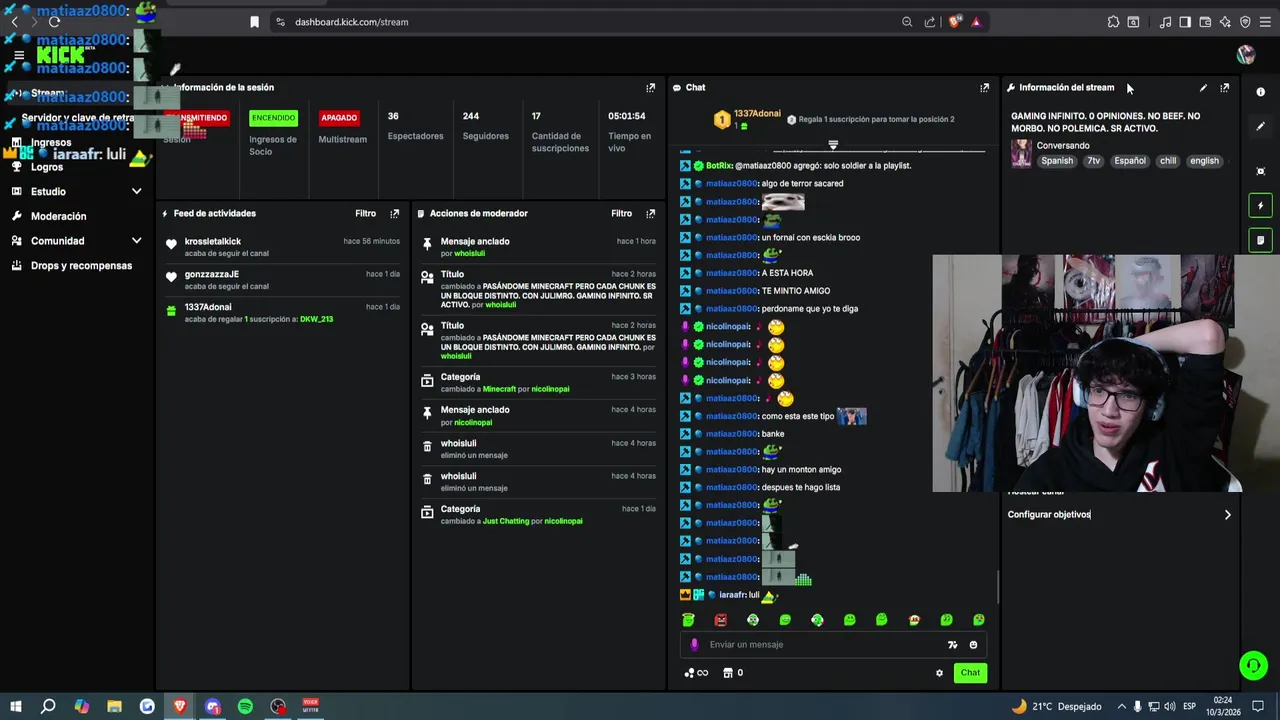This screenshot has height=720, width=1280.
Task: Click the browser zoom magnifier icon
Action: coord(907,22)
